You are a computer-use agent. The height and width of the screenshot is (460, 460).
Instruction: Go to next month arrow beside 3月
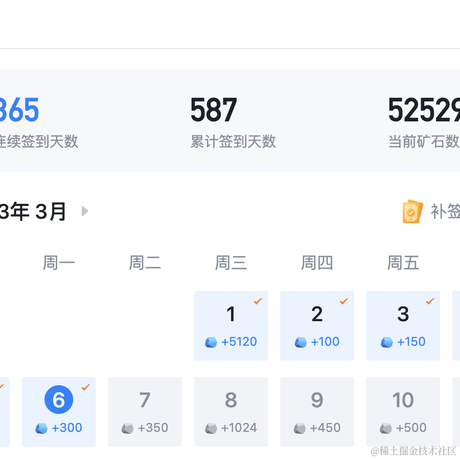tap(85, 211)
